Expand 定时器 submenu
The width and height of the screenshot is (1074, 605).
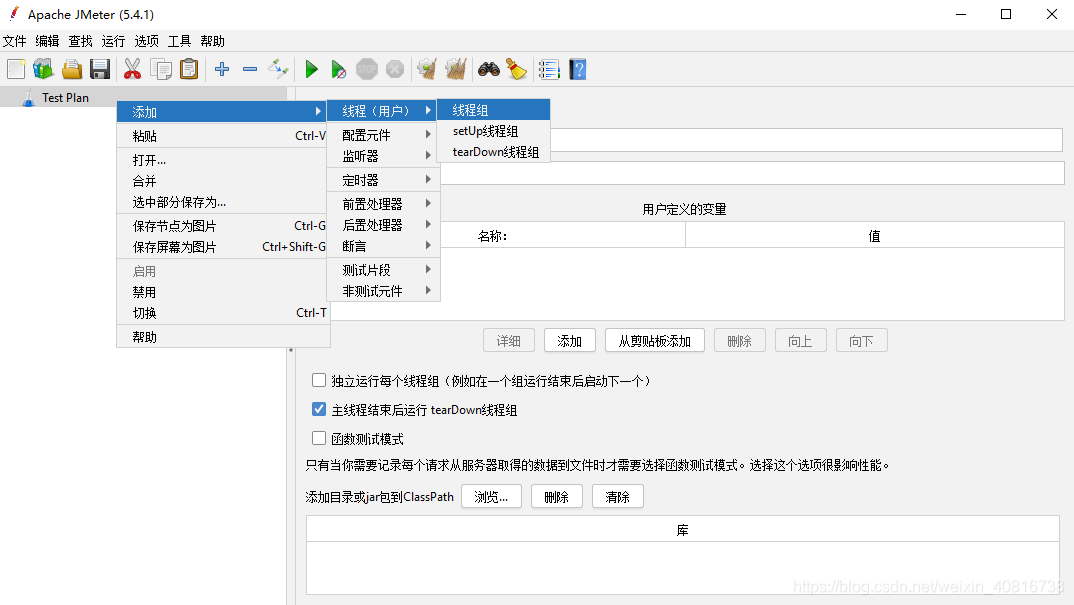click(x=384, y=180)
